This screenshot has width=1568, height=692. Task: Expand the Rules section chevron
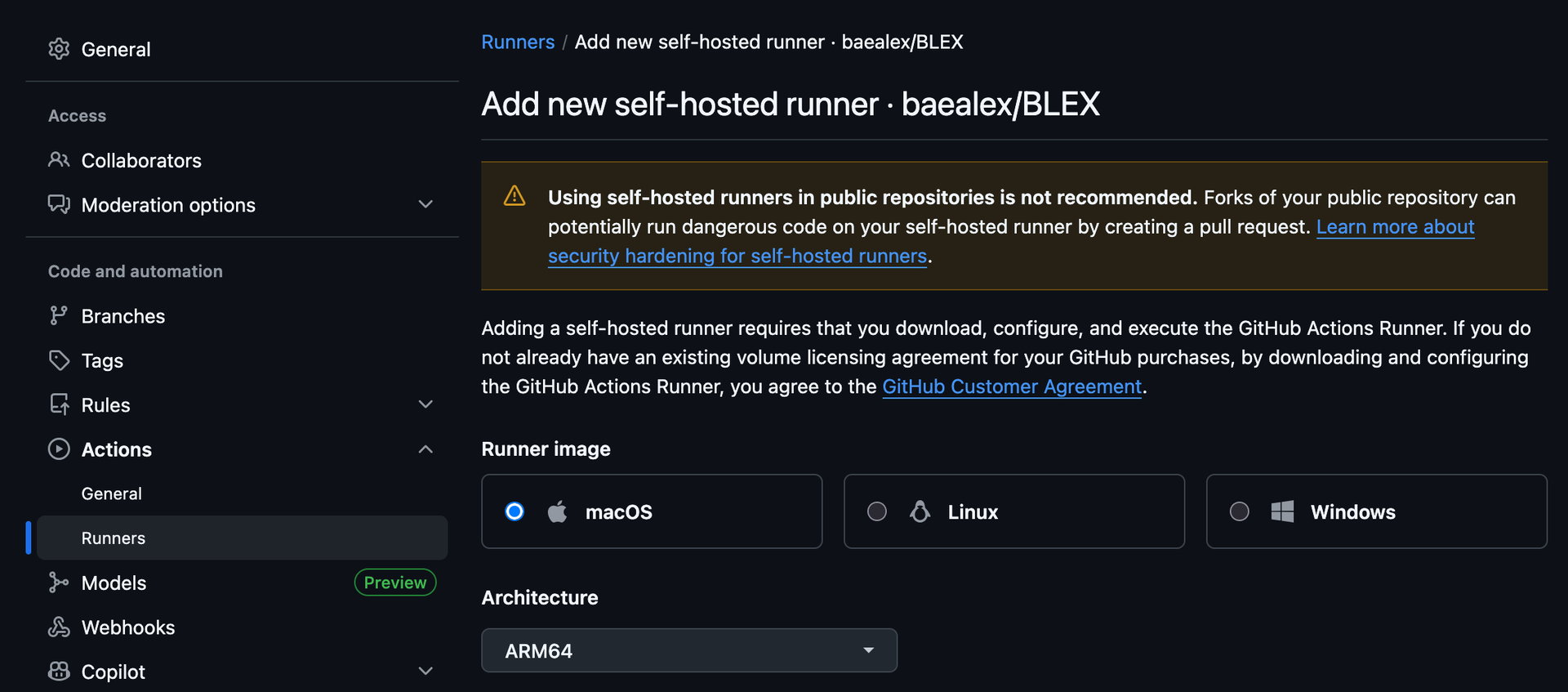(425, 404)
